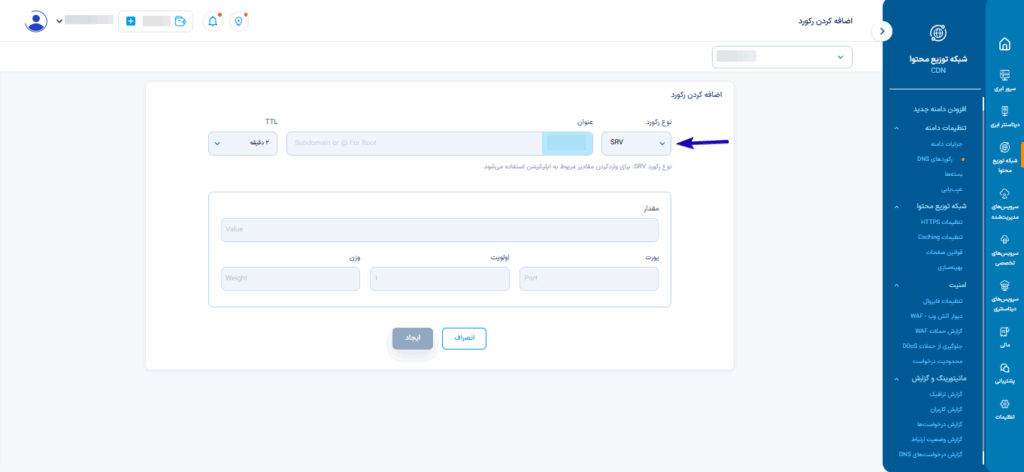This screenshot has height=472, width=1024.
Task: Open سرویس‌های مدیریت‌شده managed services
Action: coord(1004,205)
